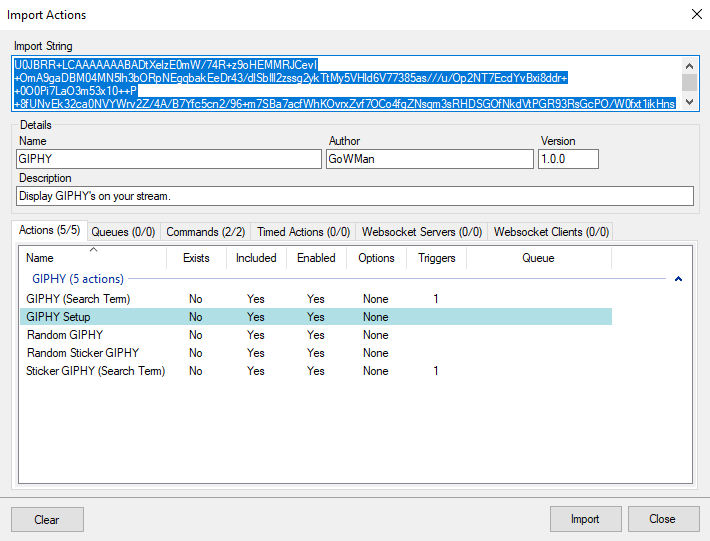The width and height of the screenshot is (710, 541).
Task: Click the Author field containing GoWMan
Action: 430,159
